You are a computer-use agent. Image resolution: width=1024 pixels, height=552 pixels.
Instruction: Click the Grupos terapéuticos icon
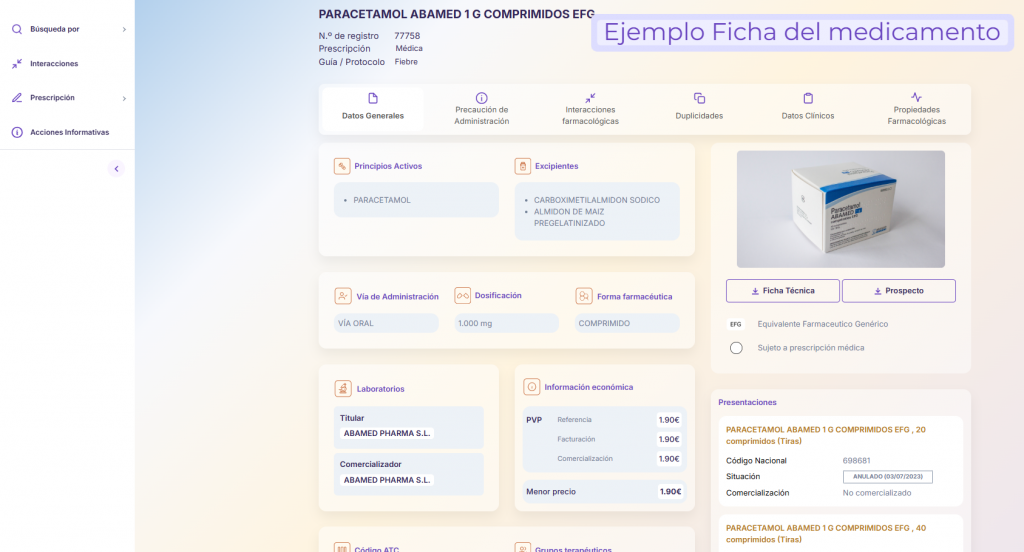(x=522, y=547)
